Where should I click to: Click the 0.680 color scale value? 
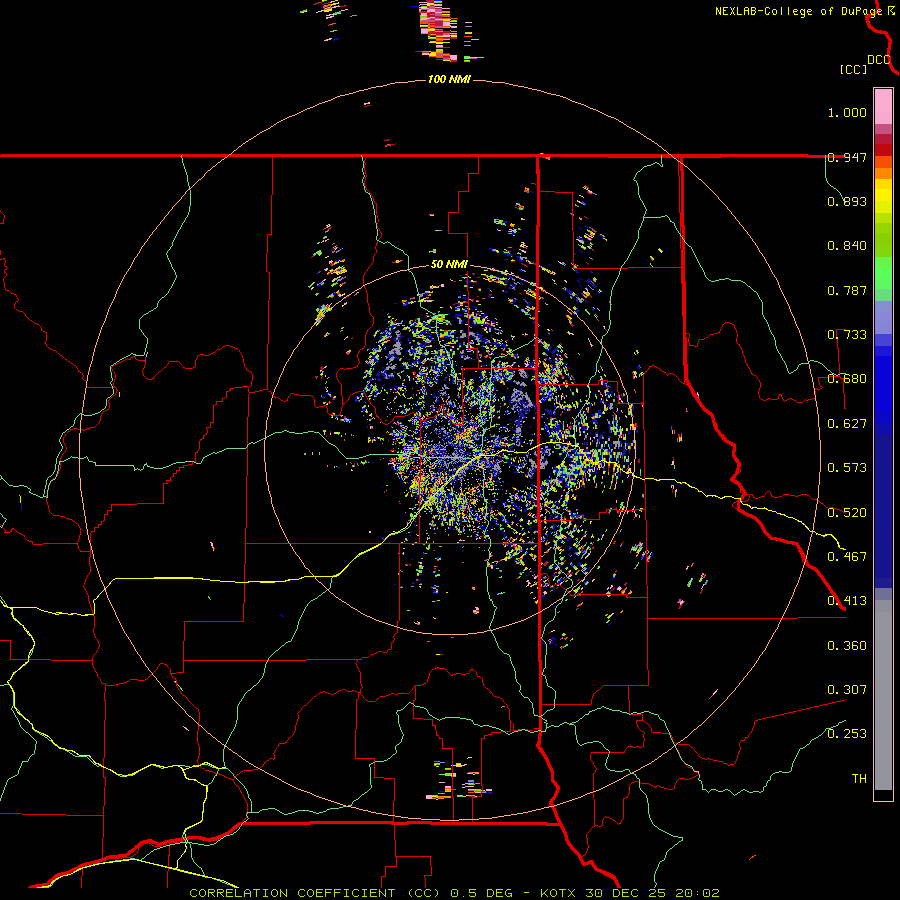click(x=847, y=379)
